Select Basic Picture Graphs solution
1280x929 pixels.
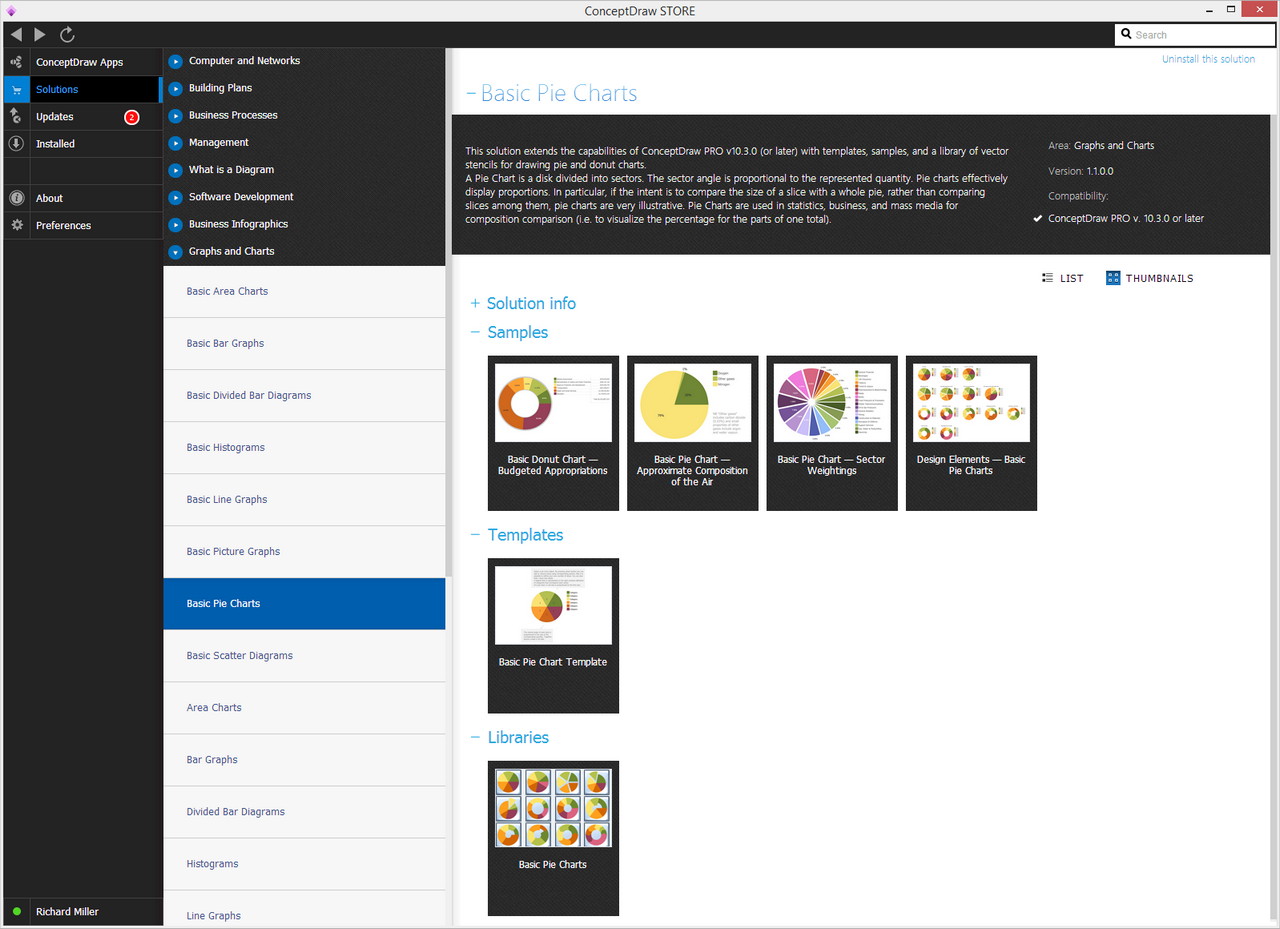click(x=304, y=551)
